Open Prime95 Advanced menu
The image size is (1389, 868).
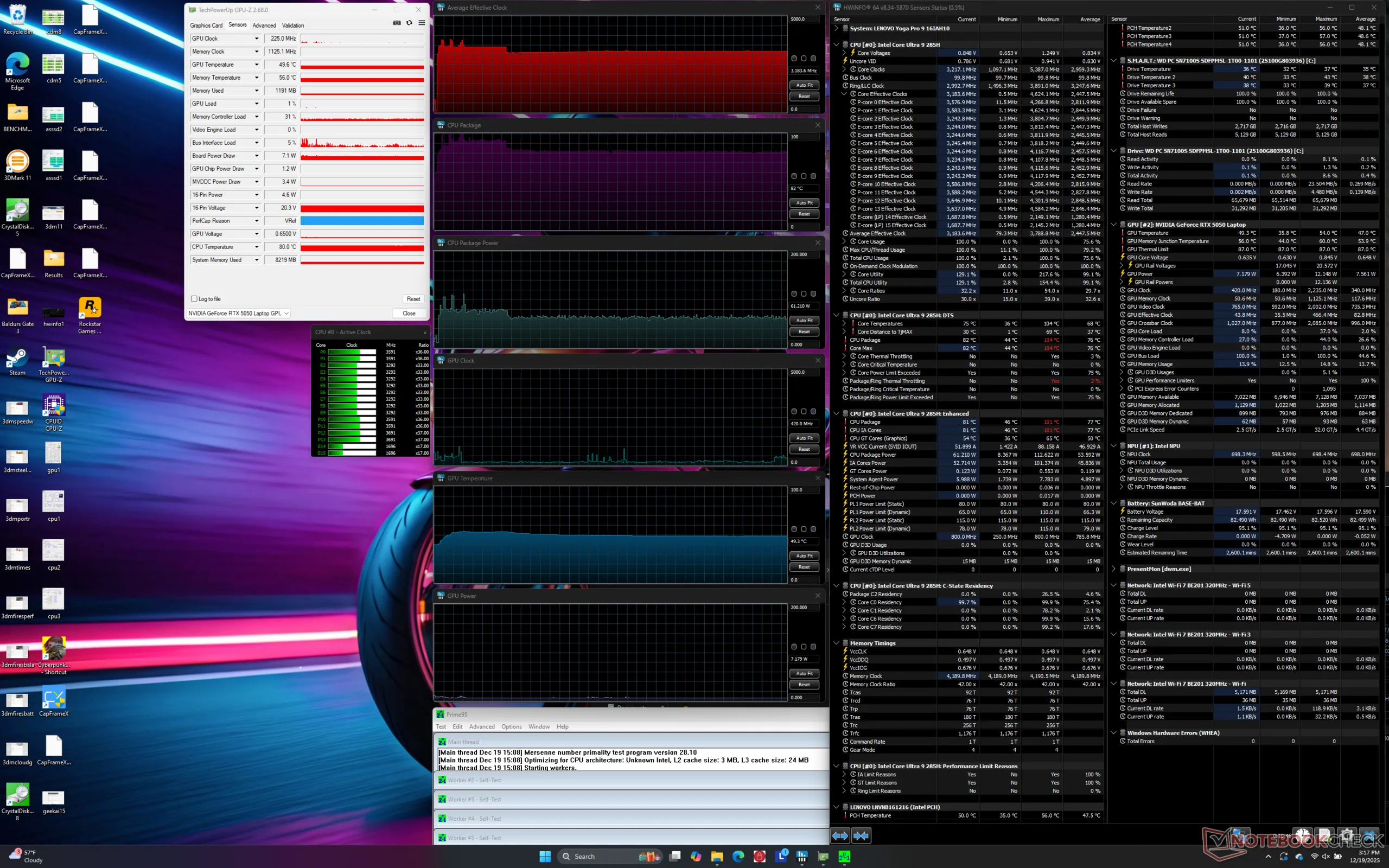[482, 727]
